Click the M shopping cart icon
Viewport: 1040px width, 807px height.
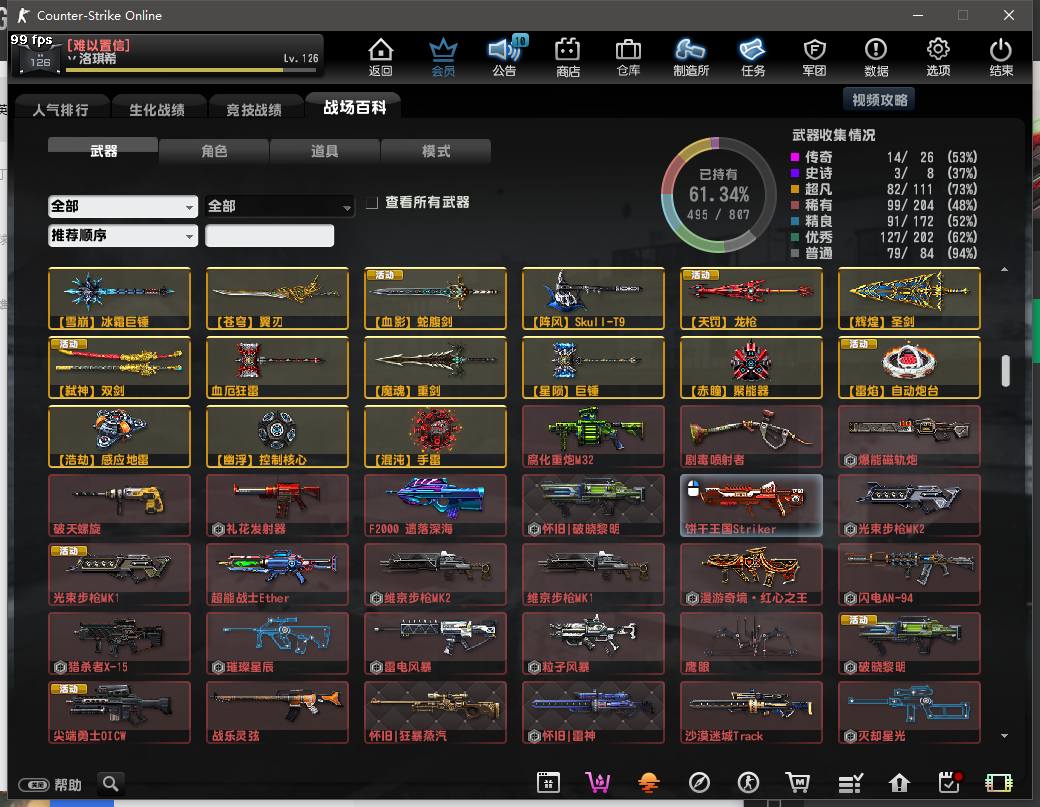(798, 782)
